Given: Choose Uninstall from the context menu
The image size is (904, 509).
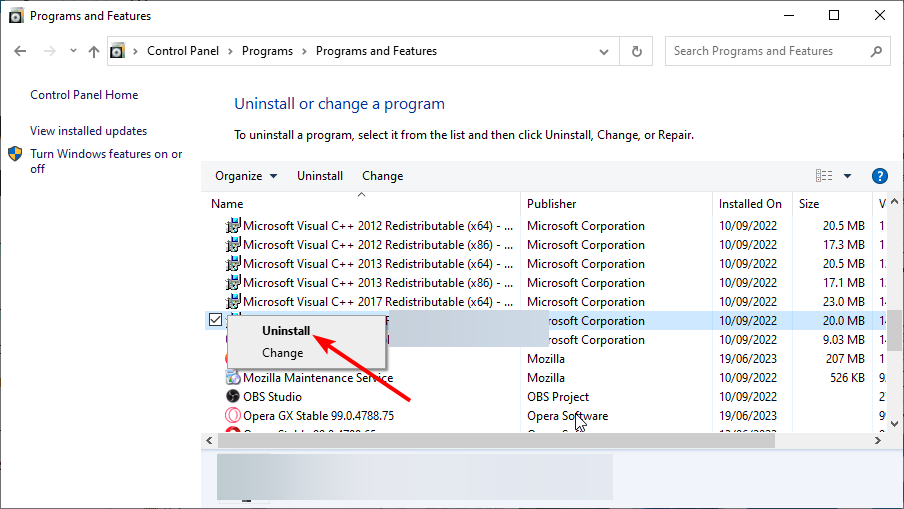Looking at the screenshot, I should pos(286,331).
